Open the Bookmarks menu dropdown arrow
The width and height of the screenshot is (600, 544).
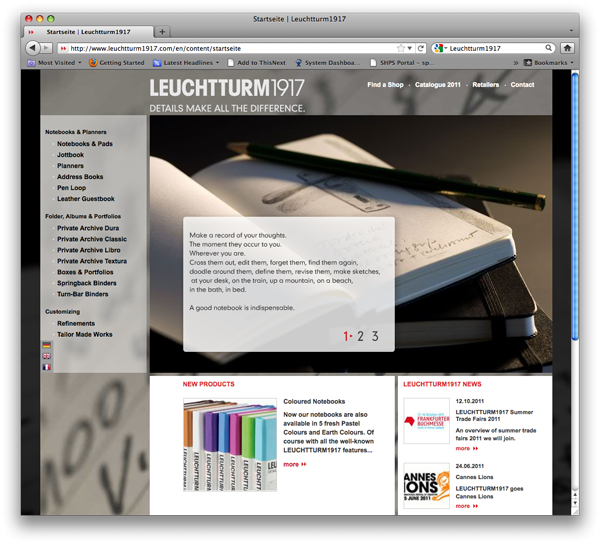tap(572, 63)
